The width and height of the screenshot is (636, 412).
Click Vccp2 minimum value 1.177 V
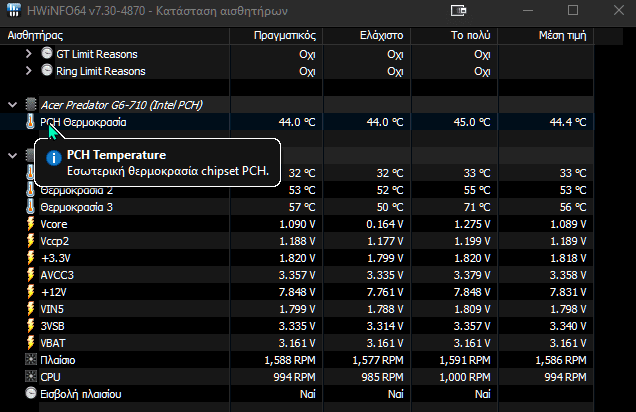[385, 241]
